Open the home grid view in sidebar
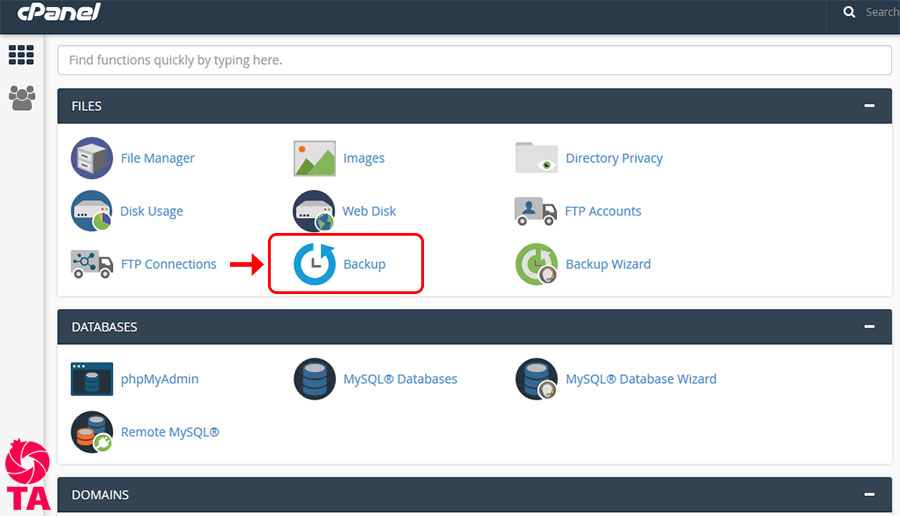This screenshot has width=900, height=516. coord(21,55)
